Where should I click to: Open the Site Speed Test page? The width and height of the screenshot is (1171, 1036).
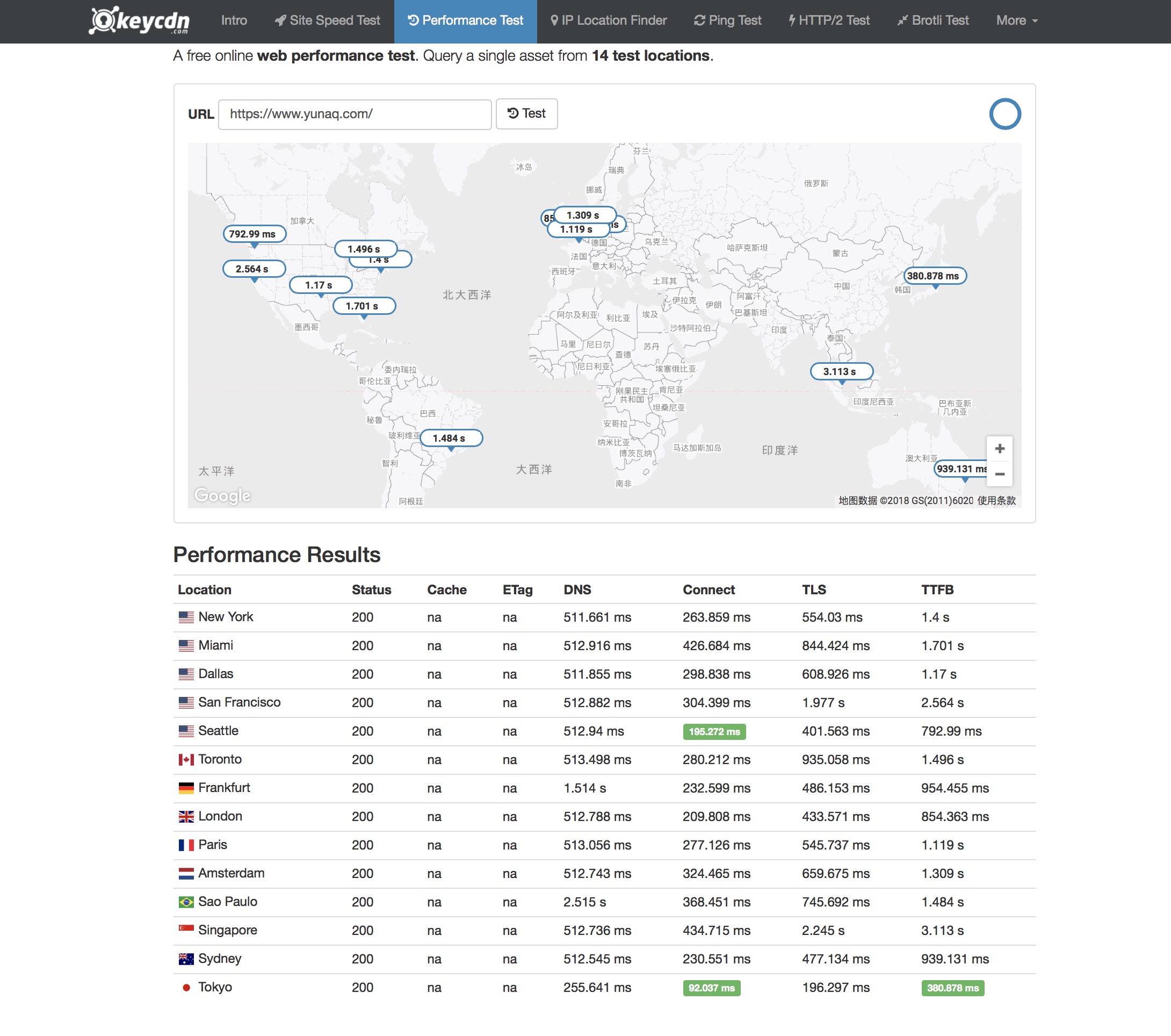327,20
